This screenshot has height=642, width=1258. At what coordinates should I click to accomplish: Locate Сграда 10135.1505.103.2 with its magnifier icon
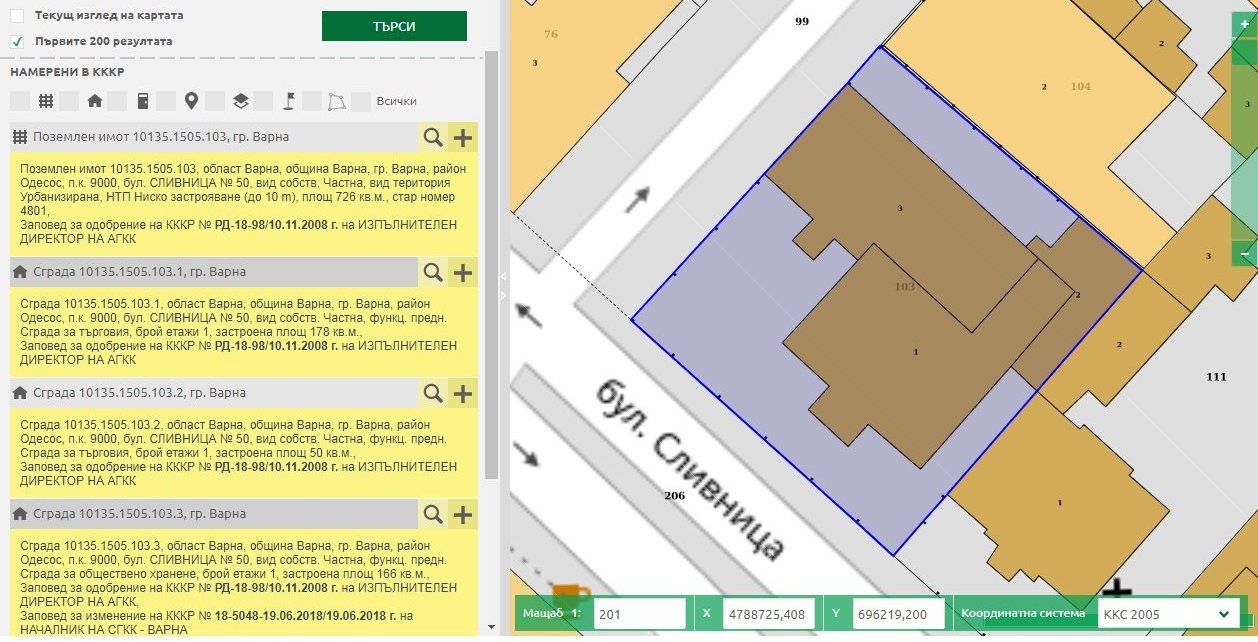433,393
